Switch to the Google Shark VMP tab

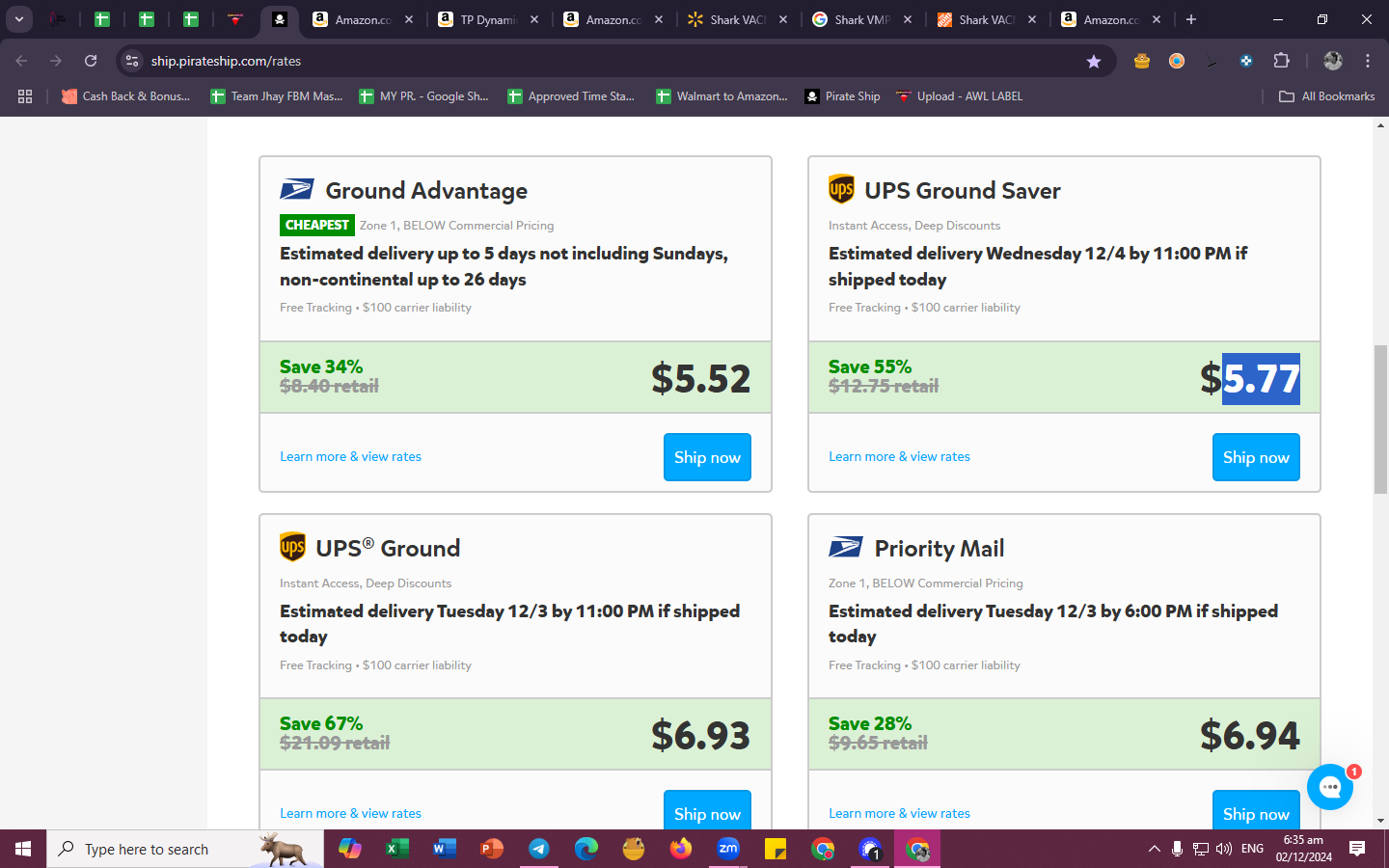click(862, 19)
